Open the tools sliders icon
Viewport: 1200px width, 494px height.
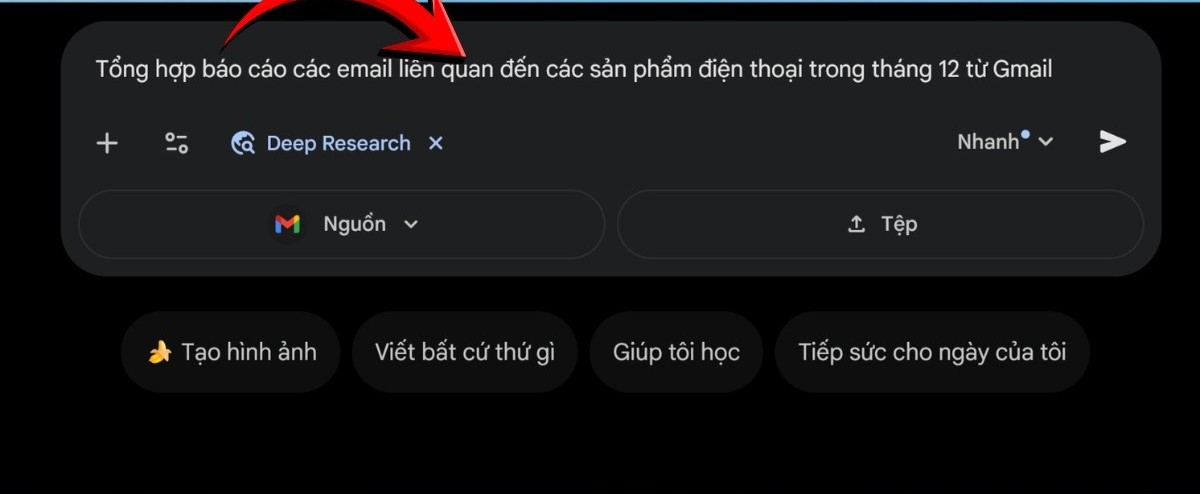pyautogui.click(x=176, y=143)
